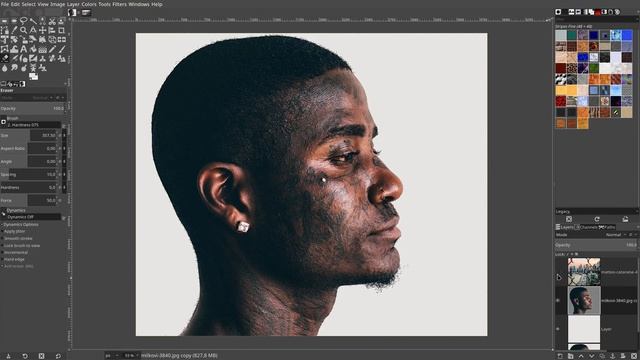640x360 pixels.
Task: Open the px unit dropdown
Action: (x=112, y=356)
